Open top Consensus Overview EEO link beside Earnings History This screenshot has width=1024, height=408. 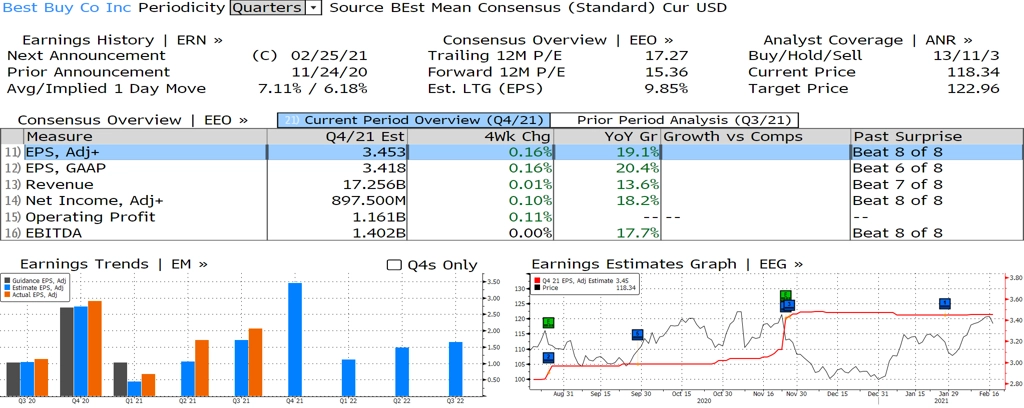pyautogui.click(x=558, y=40)
